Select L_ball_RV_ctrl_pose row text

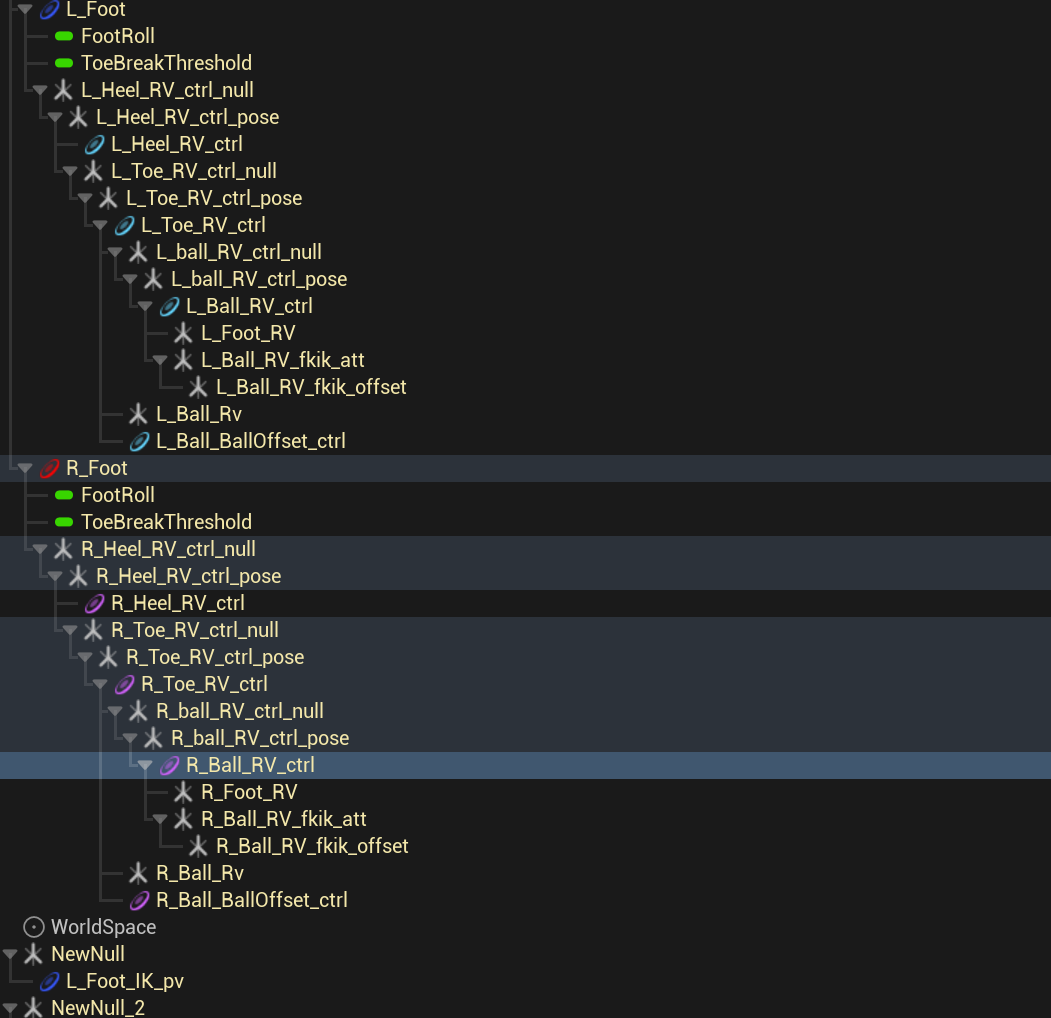coord(259,279)
